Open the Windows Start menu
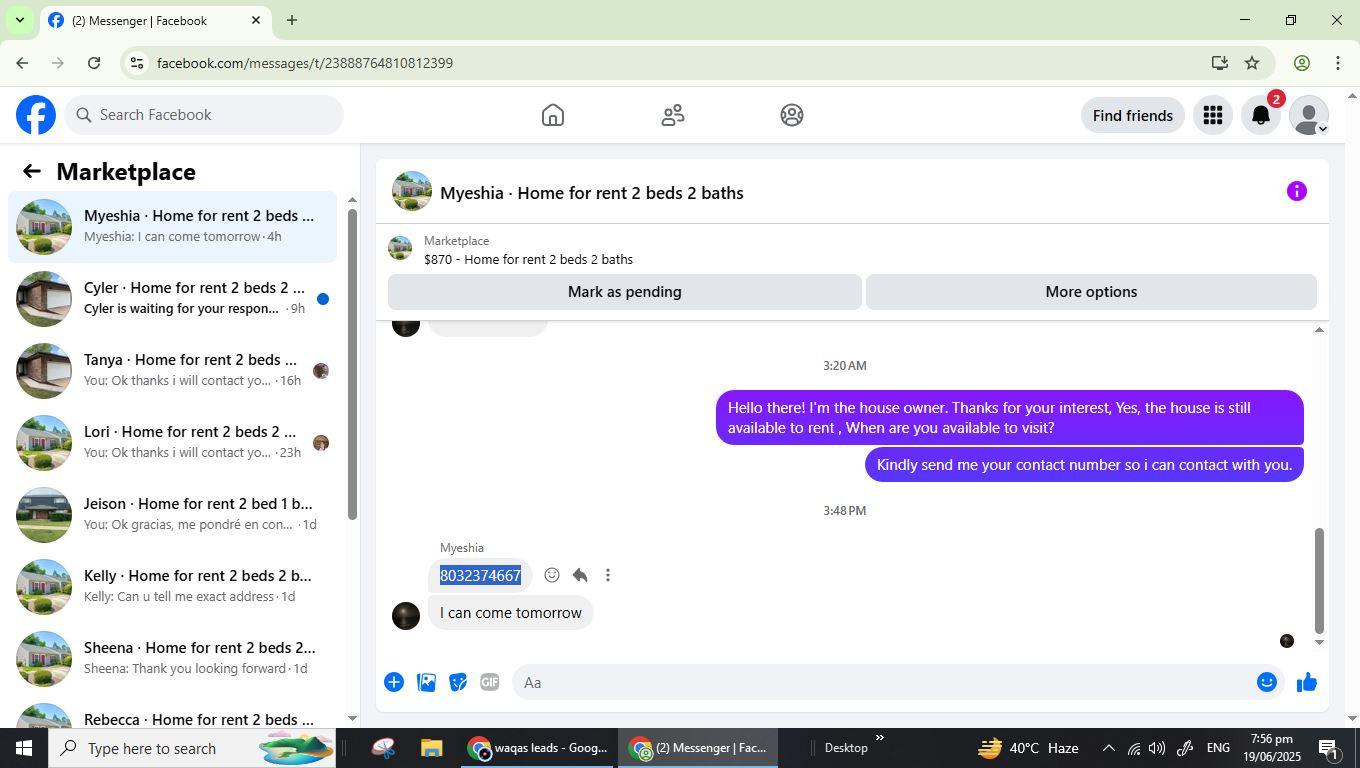This screenshot has width=1360, height=768. (x=24, y=748)
